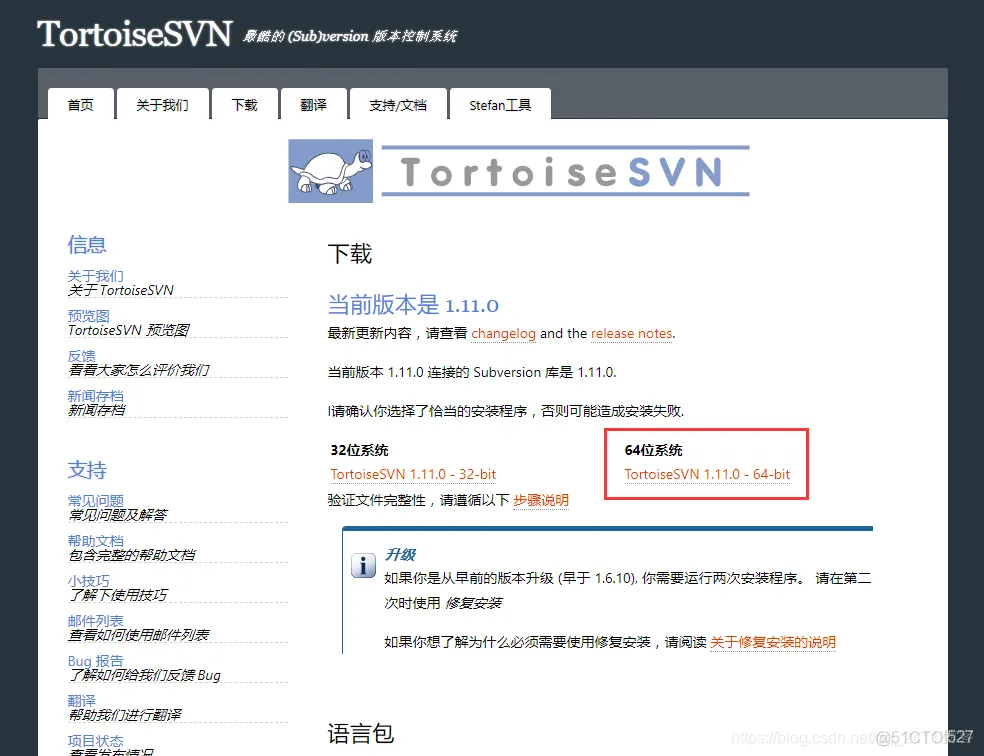Open the Stefan工具 tab
Image resolution: width=984 pixels, height=756 pixels.
(500, 105)
